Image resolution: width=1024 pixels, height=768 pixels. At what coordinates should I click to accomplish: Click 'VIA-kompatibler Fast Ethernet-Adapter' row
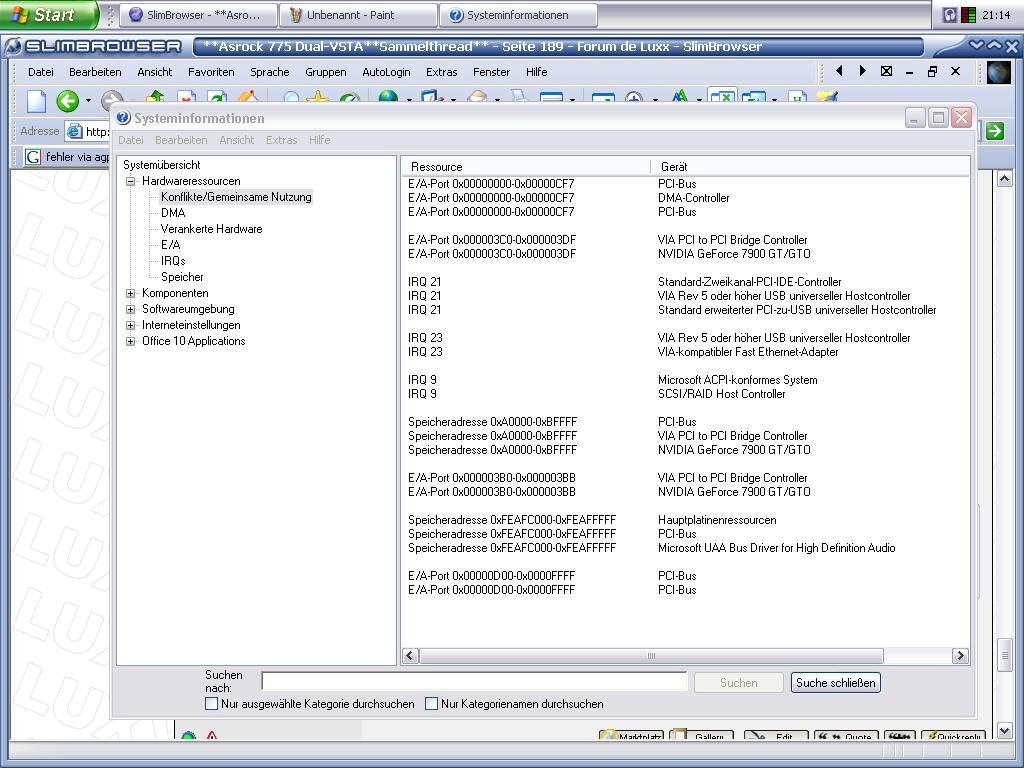pos(748,352)
